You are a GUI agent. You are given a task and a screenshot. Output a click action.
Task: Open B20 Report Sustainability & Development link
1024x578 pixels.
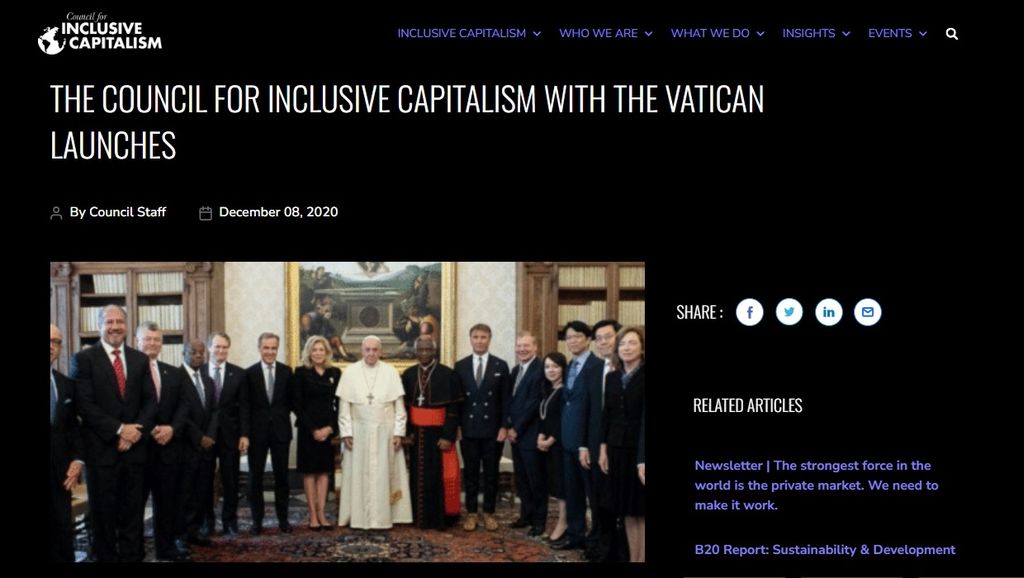point(825,550)
